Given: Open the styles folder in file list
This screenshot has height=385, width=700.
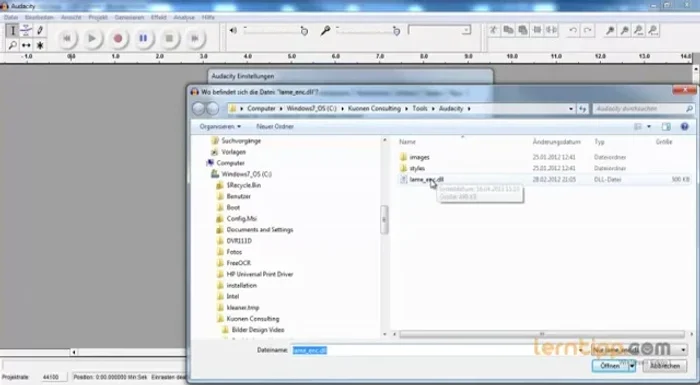Looking at the screenshot, I should pos(417,168).
